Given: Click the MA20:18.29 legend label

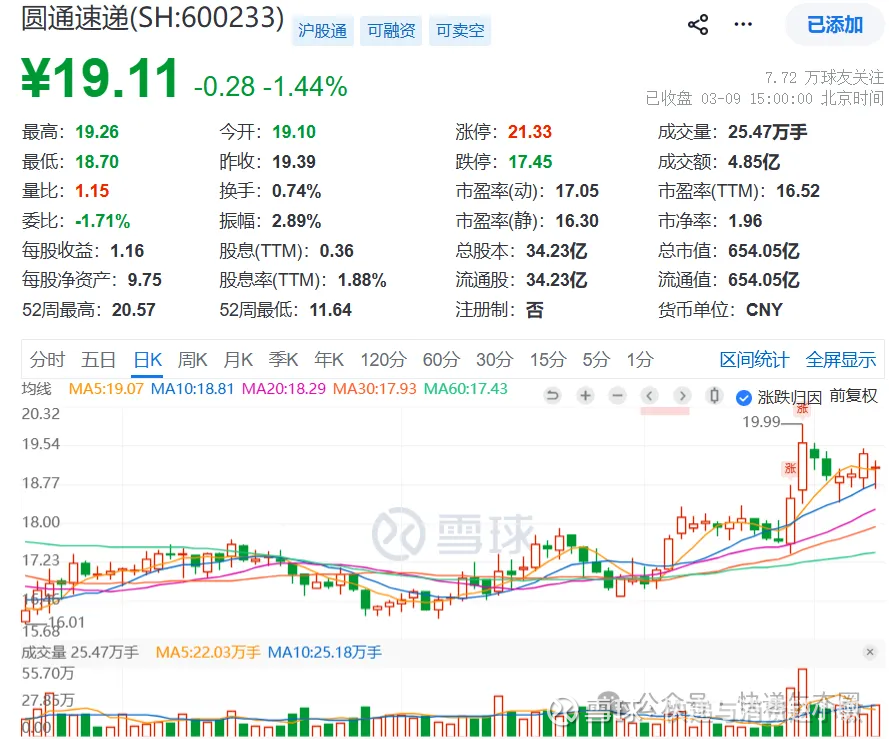Looking at the screenshot, I should click(x=283, y=389).
